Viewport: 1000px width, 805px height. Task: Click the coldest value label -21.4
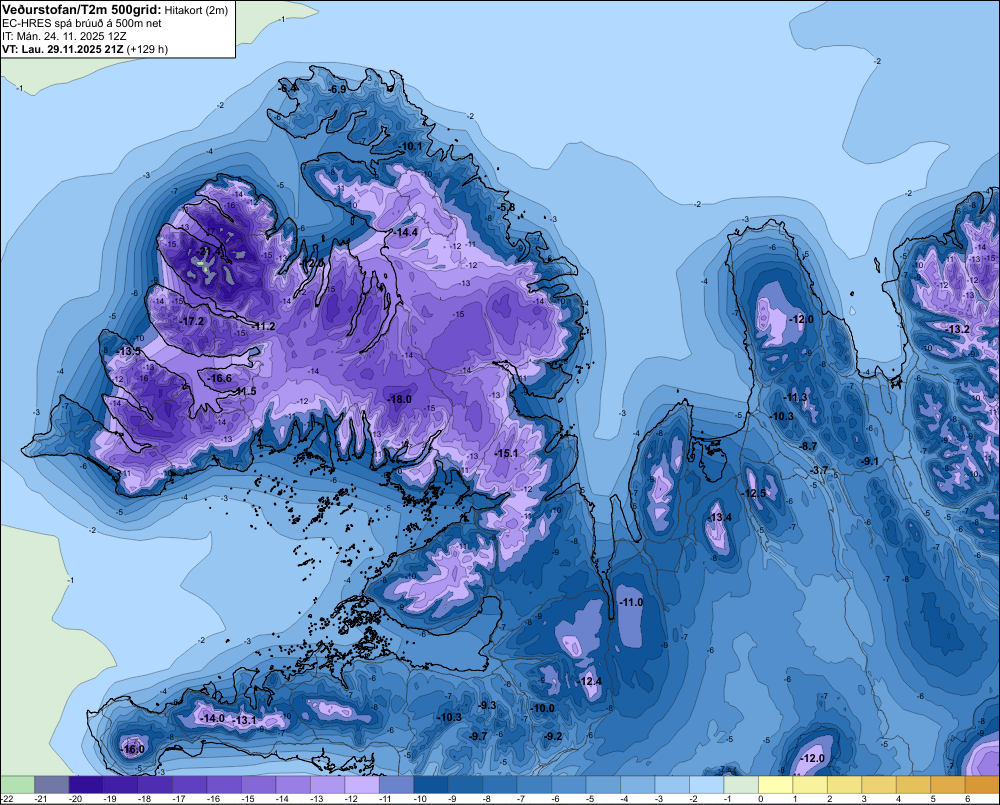click(x=209, y=251)
